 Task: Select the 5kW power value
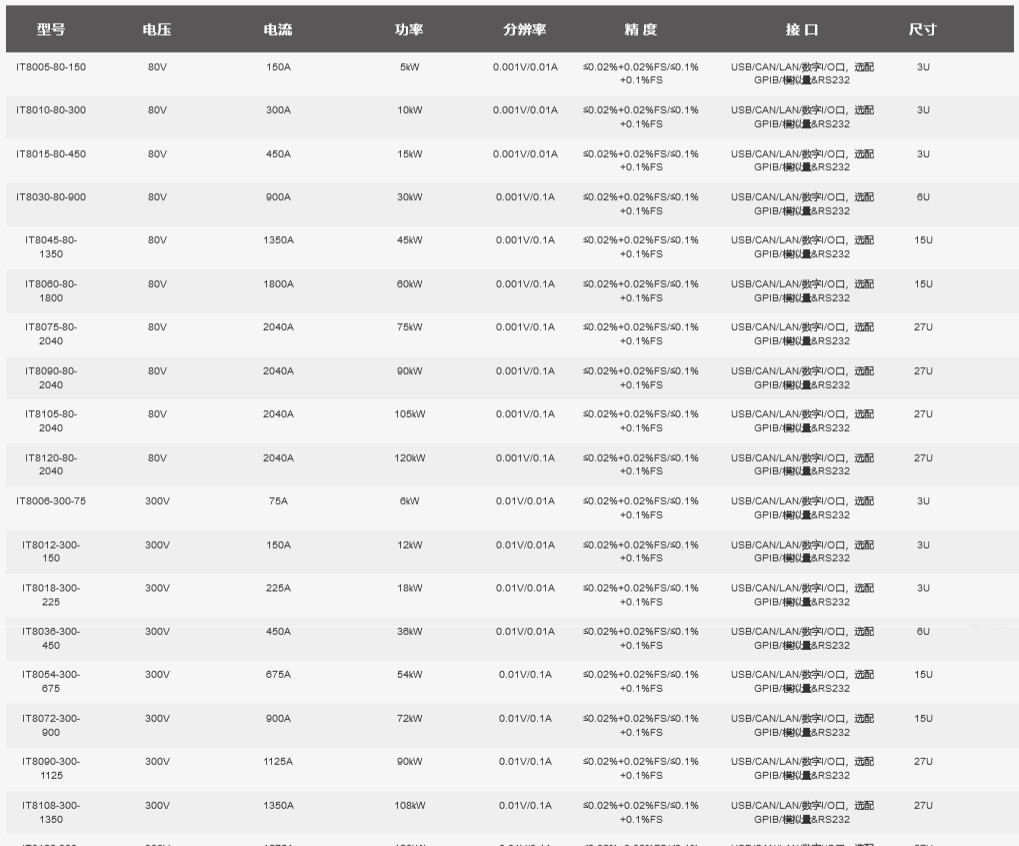[409, 67]
